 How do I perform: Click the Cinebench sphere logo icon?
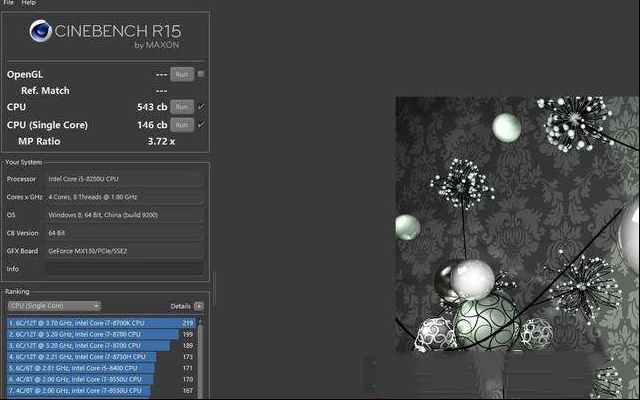[40, 31]
